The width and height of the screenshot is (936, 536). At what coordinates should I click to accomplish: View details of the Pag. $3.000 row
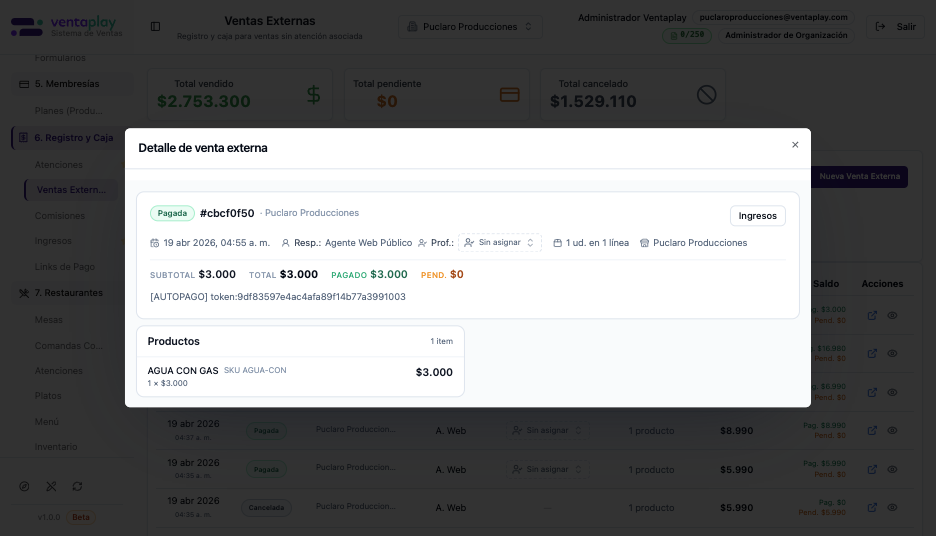pyautogui.click(x=892, y=315)
